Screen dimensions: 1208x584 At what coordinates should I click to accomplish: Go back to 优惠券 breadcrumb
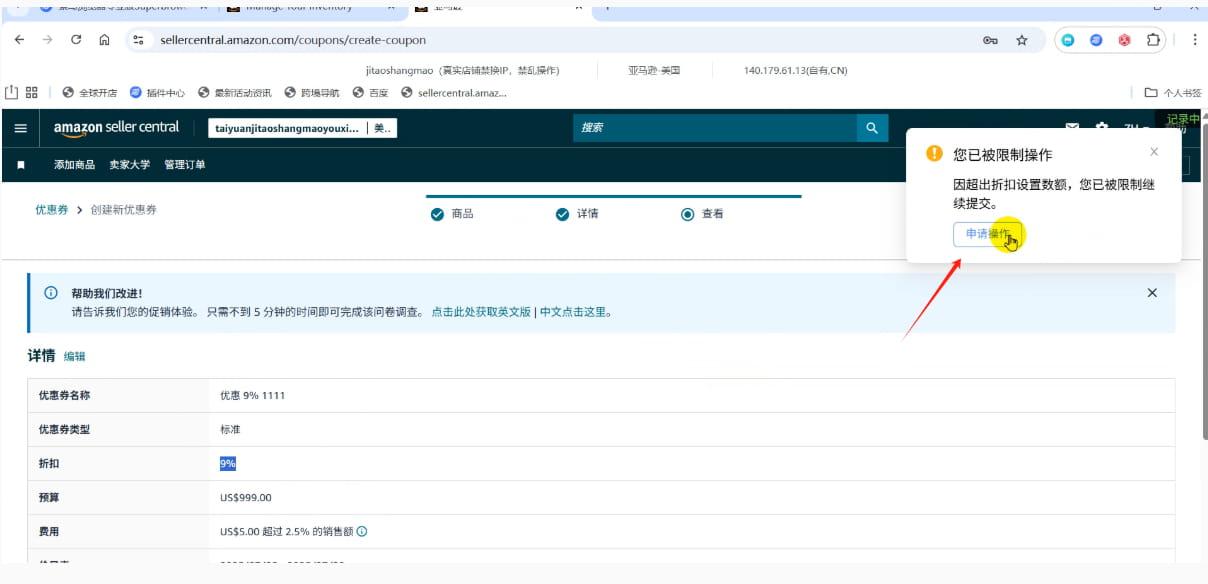(x=52, y=210)
